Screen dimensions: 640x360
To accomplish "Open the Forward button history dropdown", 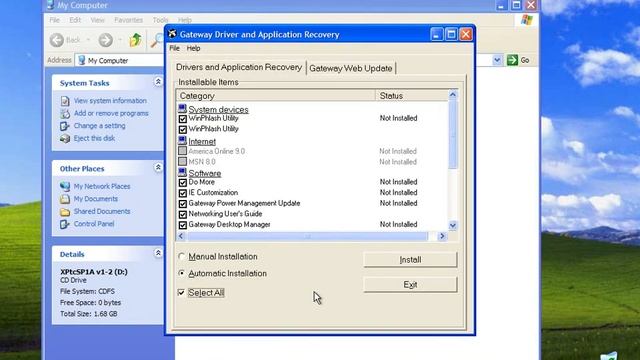I will (120, 40).
